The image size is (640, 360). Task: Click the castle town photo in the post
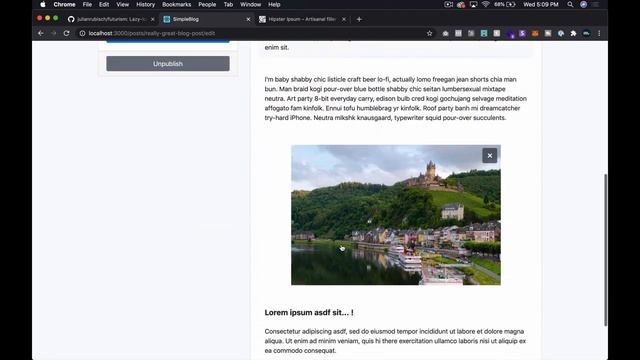point(396,215)
